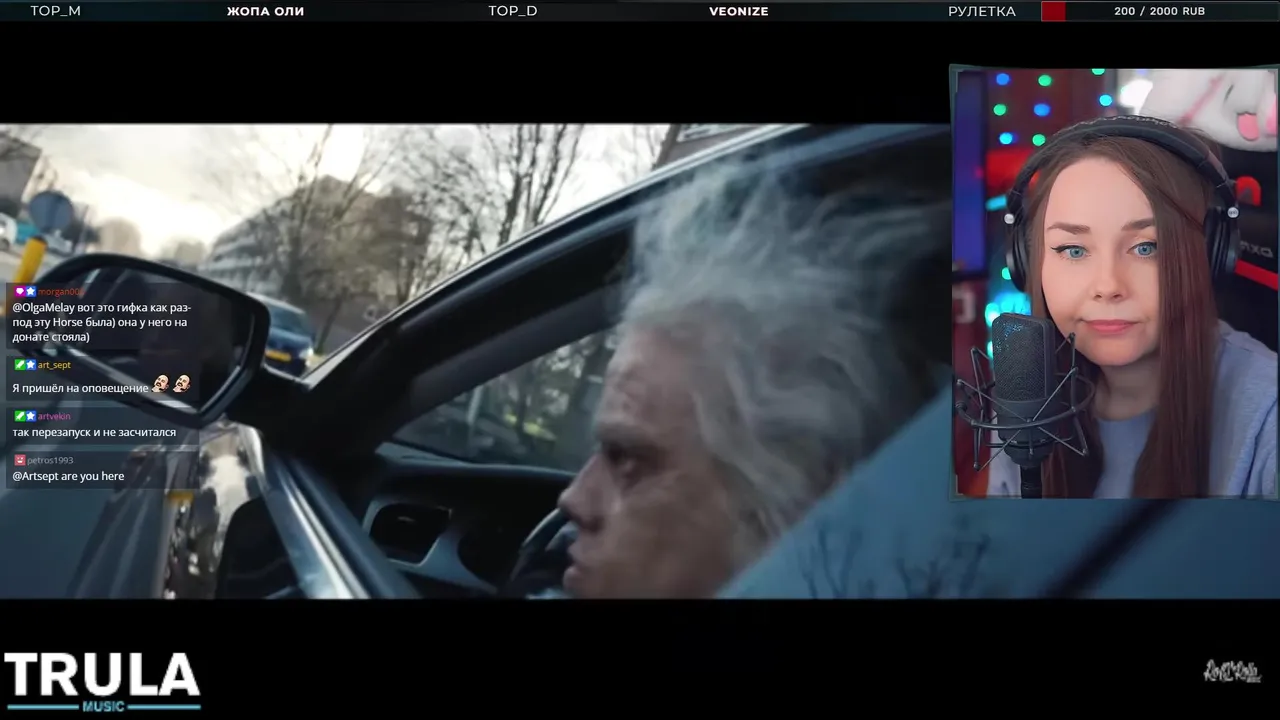This screenshot has height=720, width=1280.
Task: Click the first thinking-man emote in art_sept's message
Action: pos(160,384)
